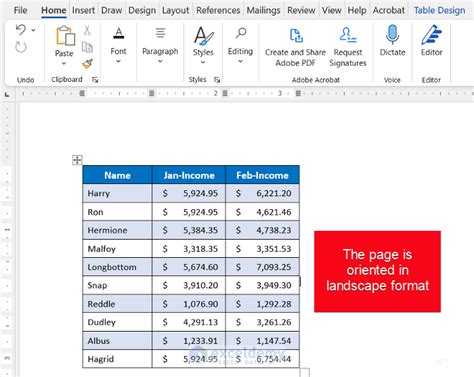Open the Editor tool
This screenshot has width=474, height=377.
[x=431, y=41]
